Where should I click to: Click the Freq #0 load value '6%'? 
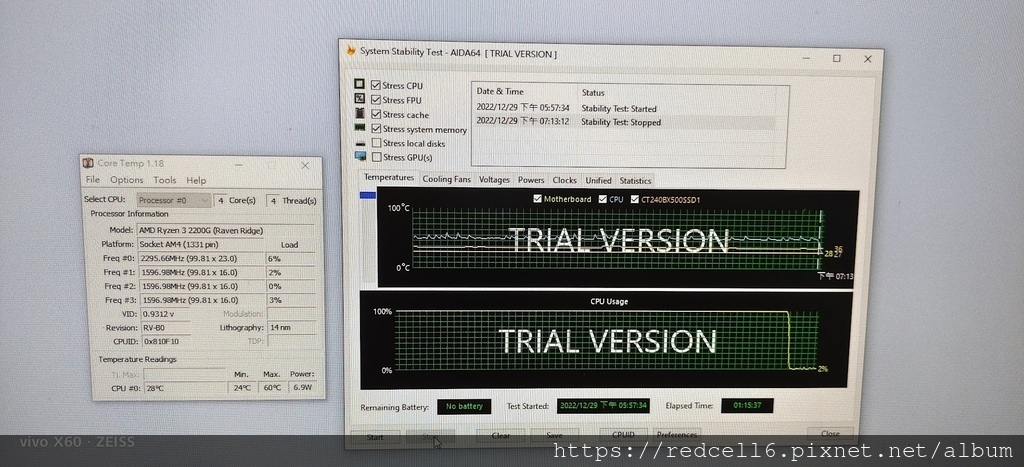point(291,258)
